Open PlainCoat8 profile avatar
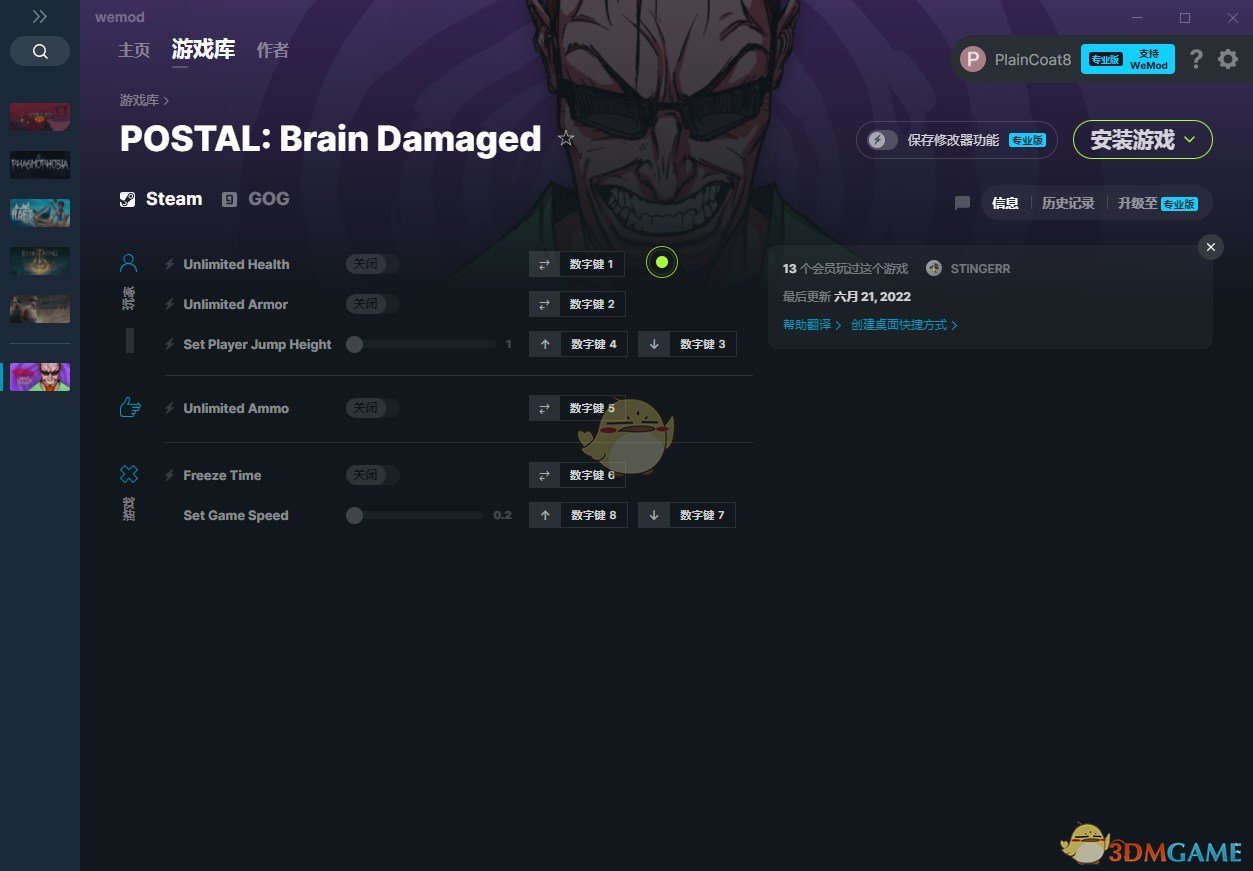The image size is (1253, 871). pos(973,60)
